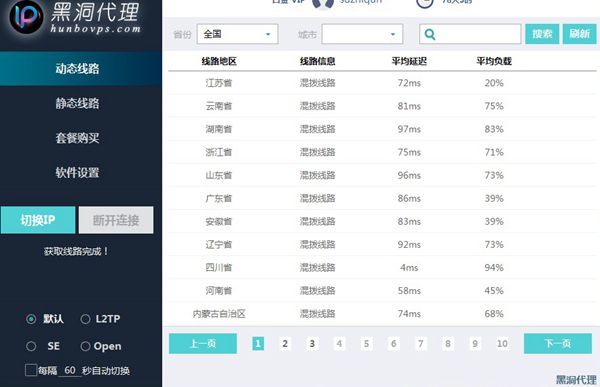The width and height of the screenshot is (600, 387).
Task: Go to page 2
Action: click(285, 343)
